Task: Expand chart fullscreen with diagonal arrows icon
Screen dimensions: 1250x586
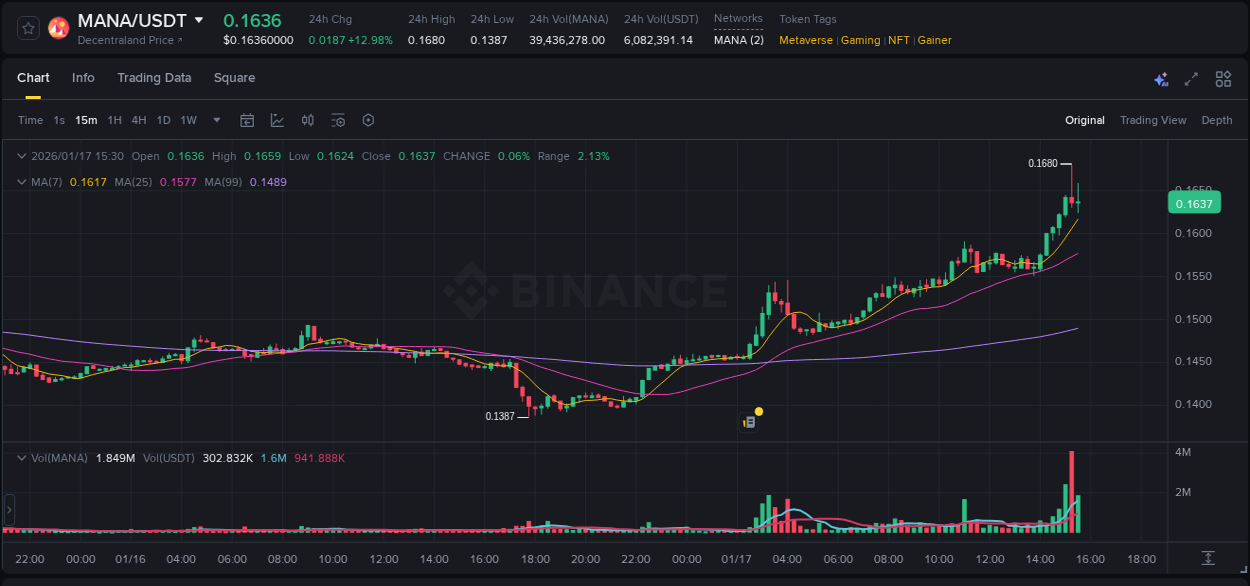Action: point(1191,79)
